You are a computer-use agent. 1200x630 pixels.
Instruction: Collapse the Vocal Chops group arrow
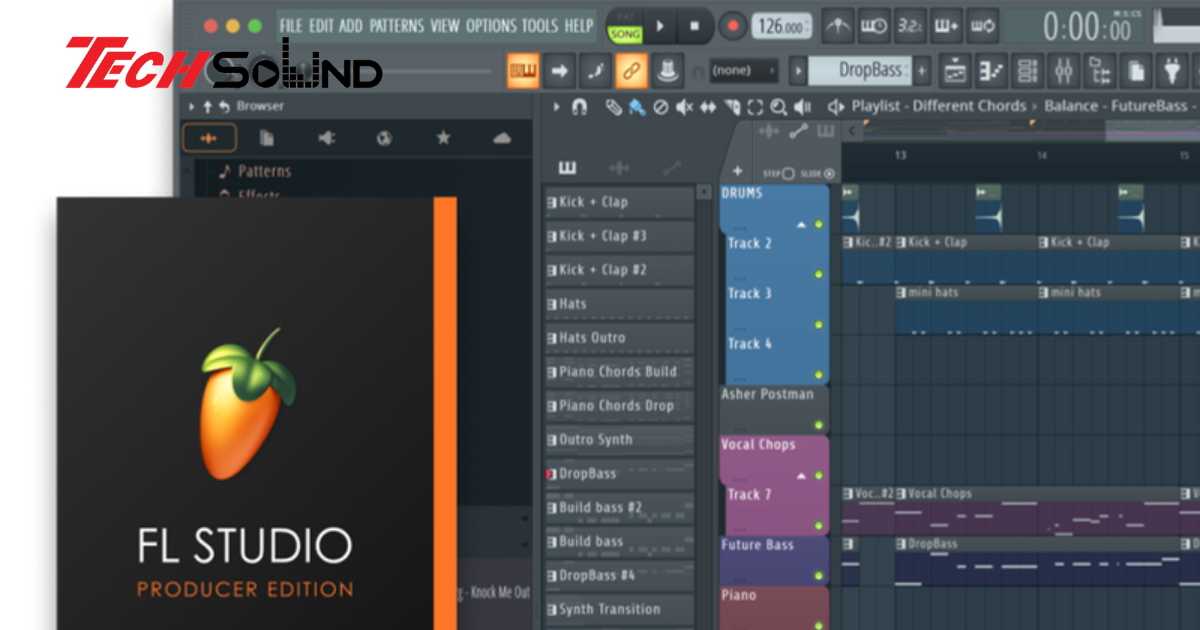click(801, 476)
